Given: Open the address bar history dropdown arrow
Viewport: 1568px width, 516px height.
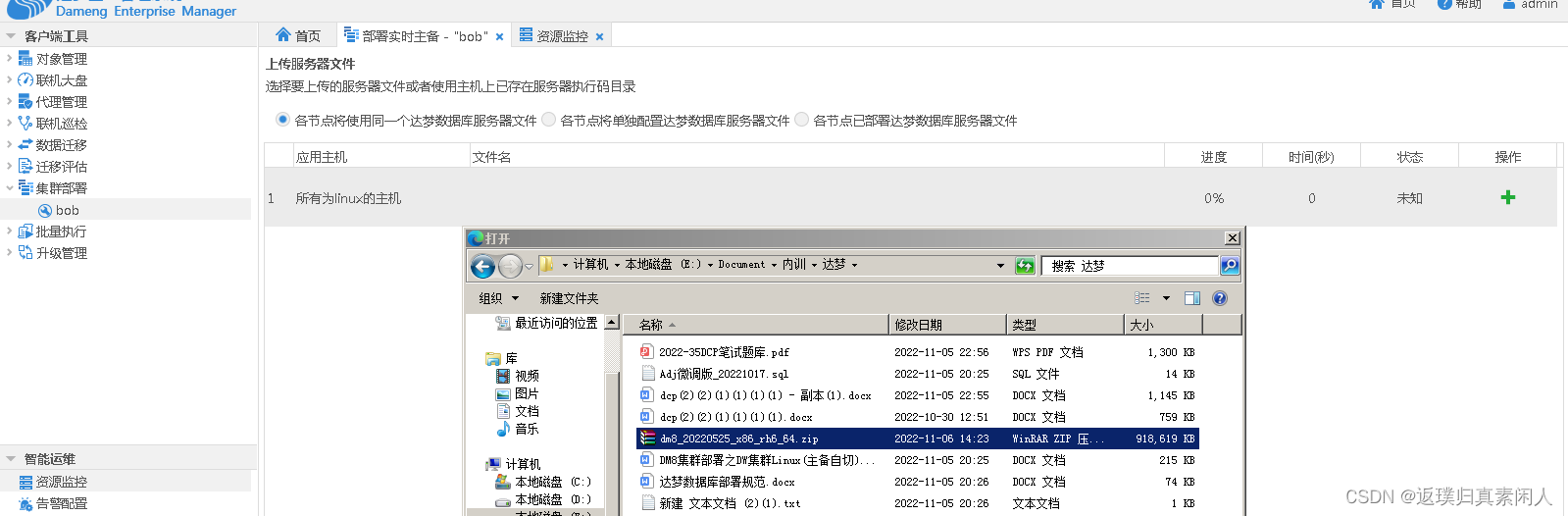Looking at the screenshot, I should (1000, 266).
